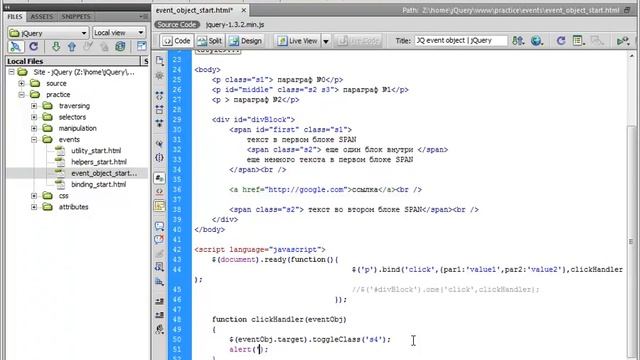Click the Expand all icon
640x360 pixels.
pyautogui.click(x=160, y=123)
